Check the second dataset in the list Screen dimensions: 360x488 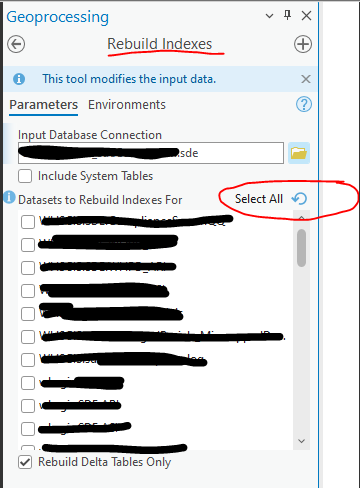[x=28, y=245]
